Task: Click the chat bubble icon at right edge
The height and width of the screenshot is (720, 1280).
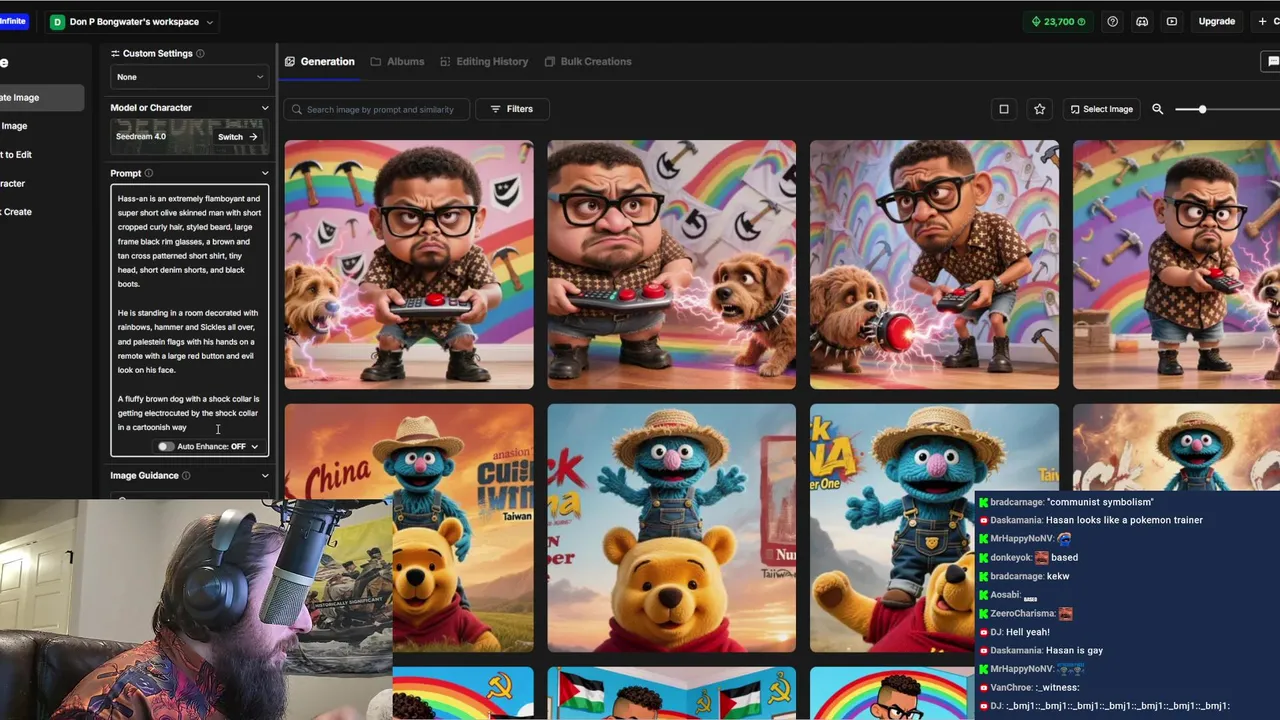Action: (1273, 61)
